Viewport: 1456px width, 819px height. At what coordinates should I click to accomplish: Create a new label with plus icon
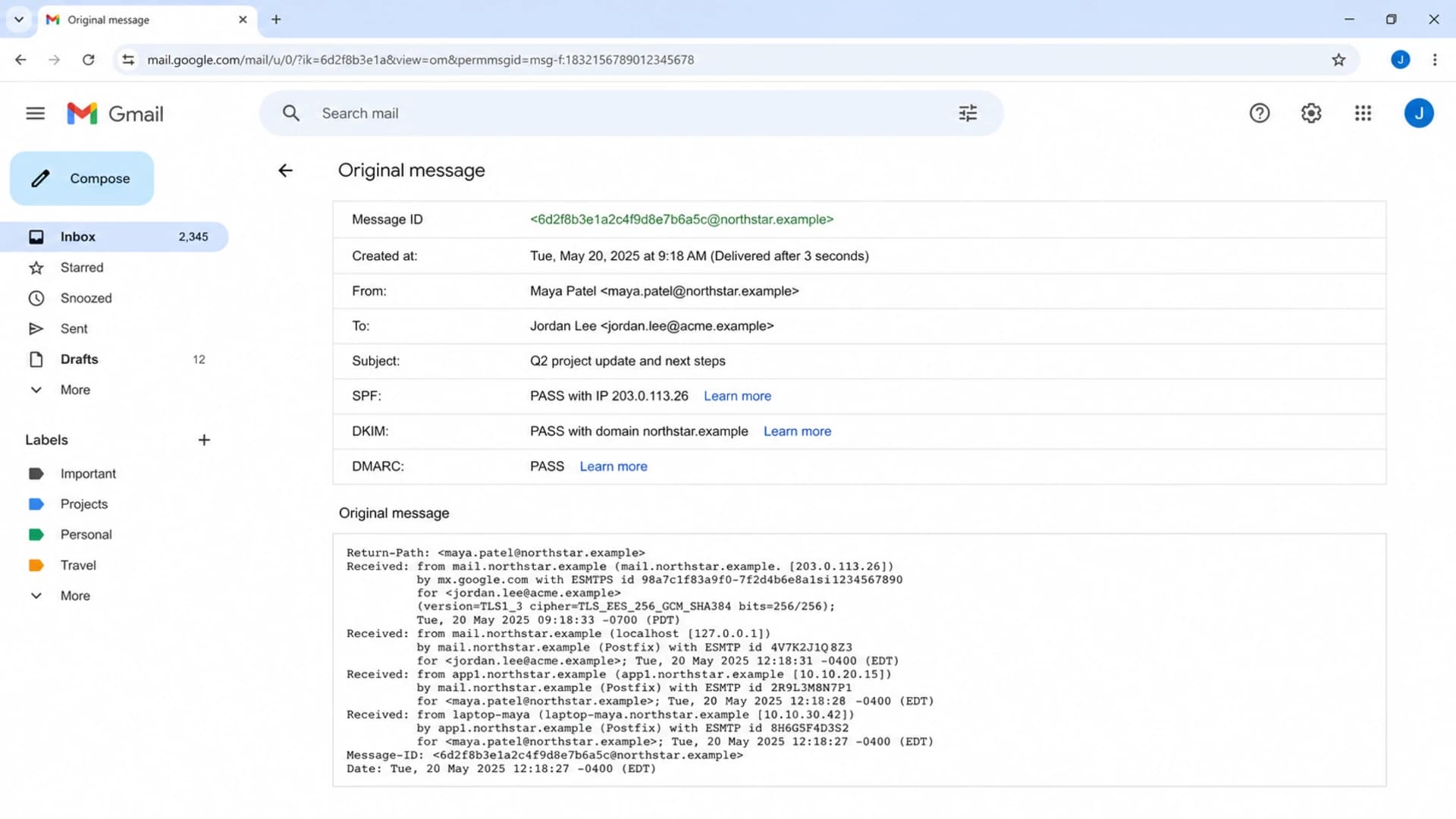point(204,440)
